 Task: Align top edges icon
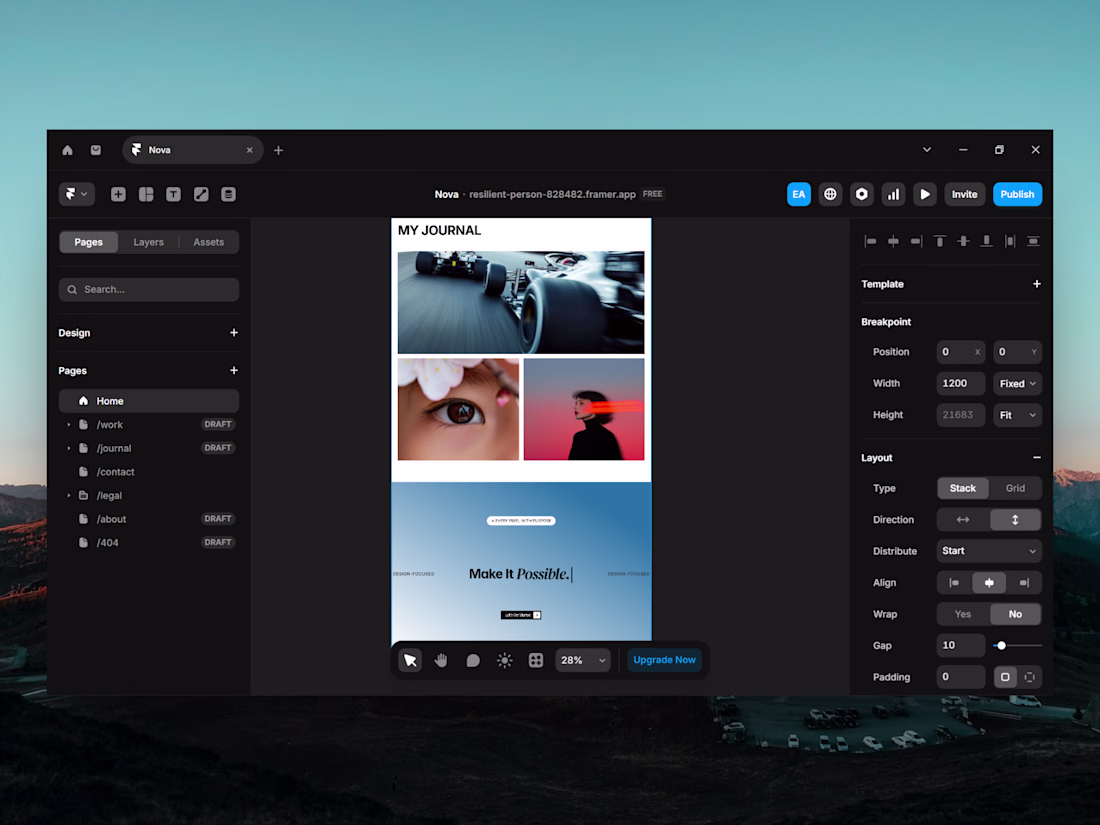tap(940, 241)
